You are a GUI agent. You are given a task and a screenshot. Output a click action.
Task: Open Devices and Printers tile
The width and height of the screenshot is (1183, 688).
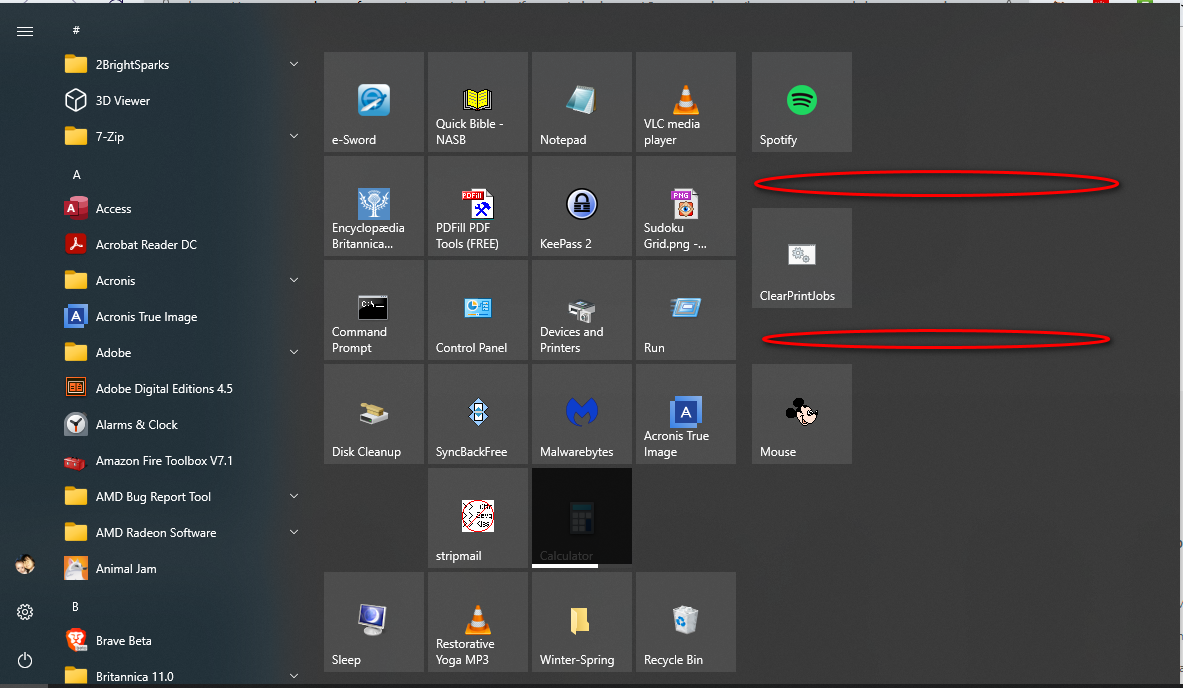tap(582, 310)
